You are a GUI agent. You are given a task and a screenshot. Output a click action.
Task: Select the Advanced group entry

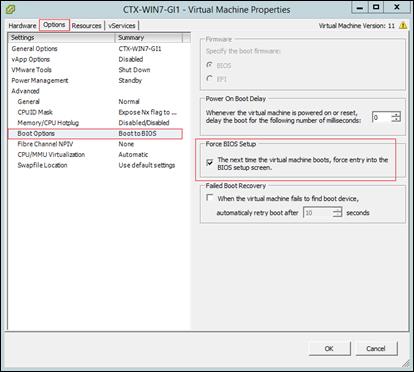pyautogui.click(x=25, y=91)
